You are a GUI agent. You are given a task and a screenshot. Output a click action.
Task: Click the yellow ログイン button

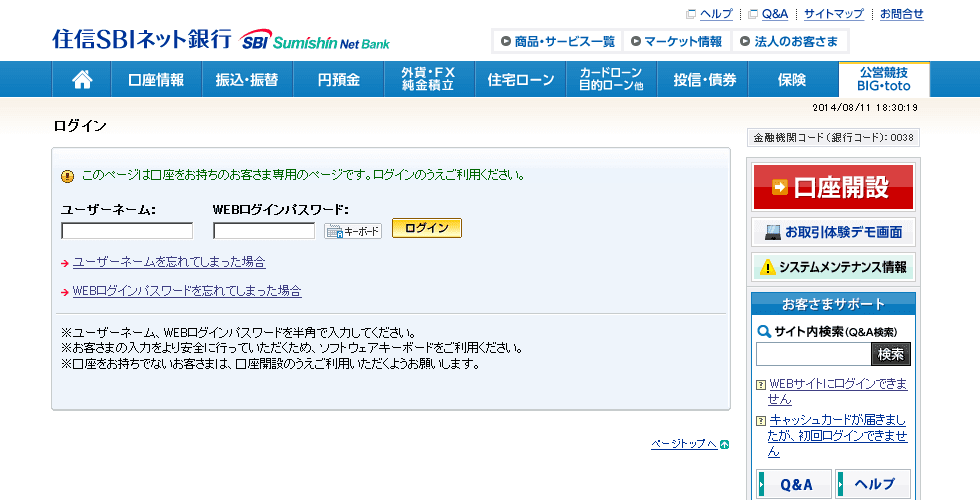click(x=427, y=228)
